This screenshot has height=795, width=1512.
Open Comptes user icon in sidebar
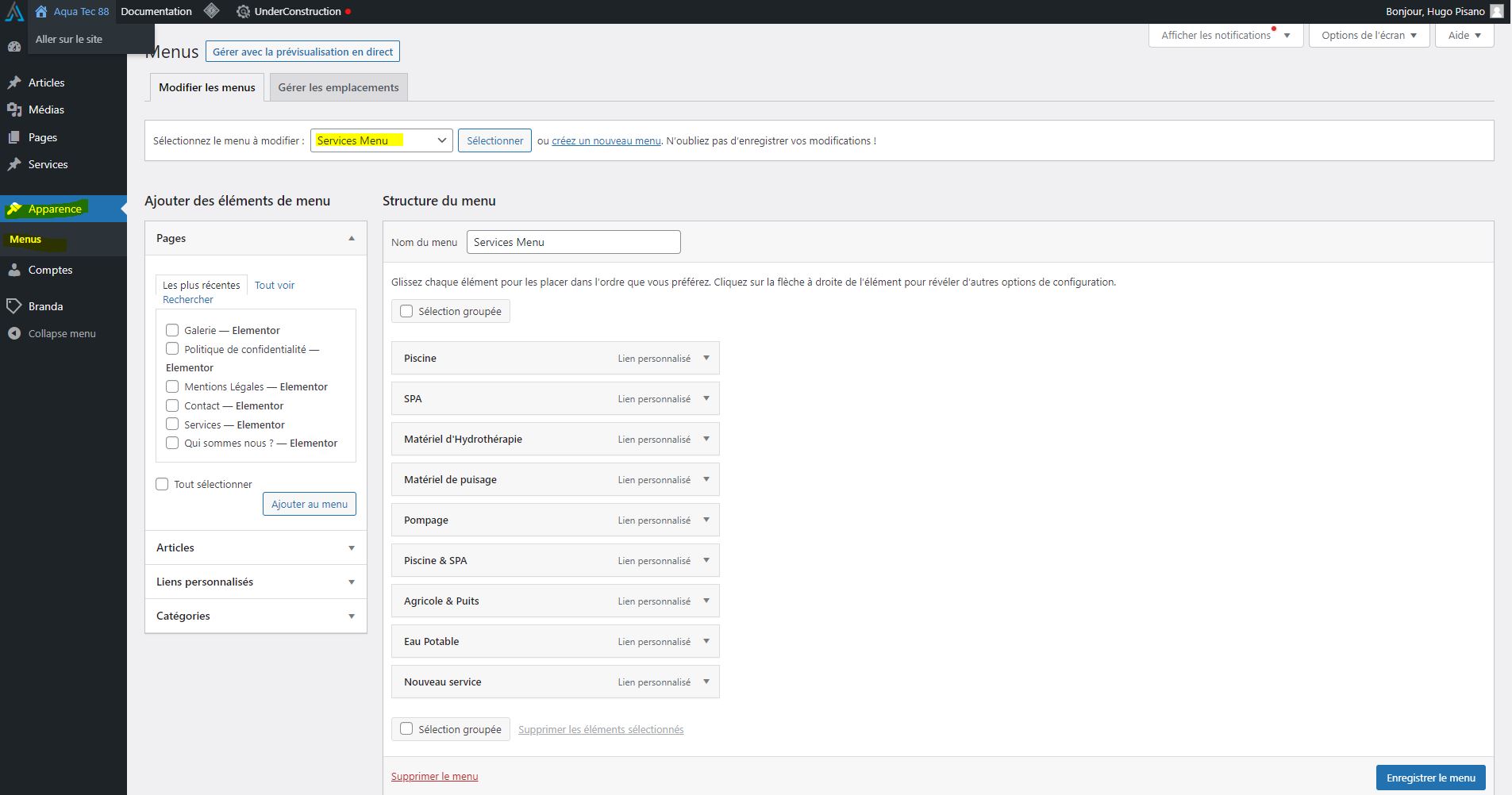click(x=13, y=270)
